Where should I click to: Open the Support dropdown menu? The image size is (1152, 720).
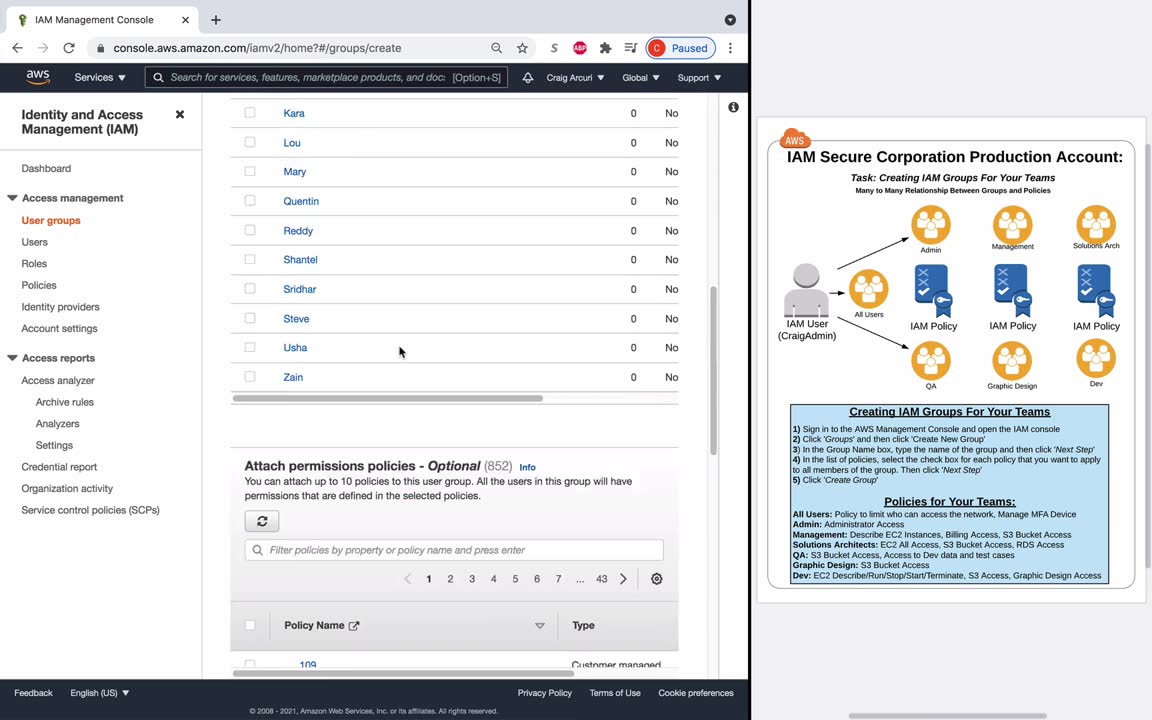699,77
